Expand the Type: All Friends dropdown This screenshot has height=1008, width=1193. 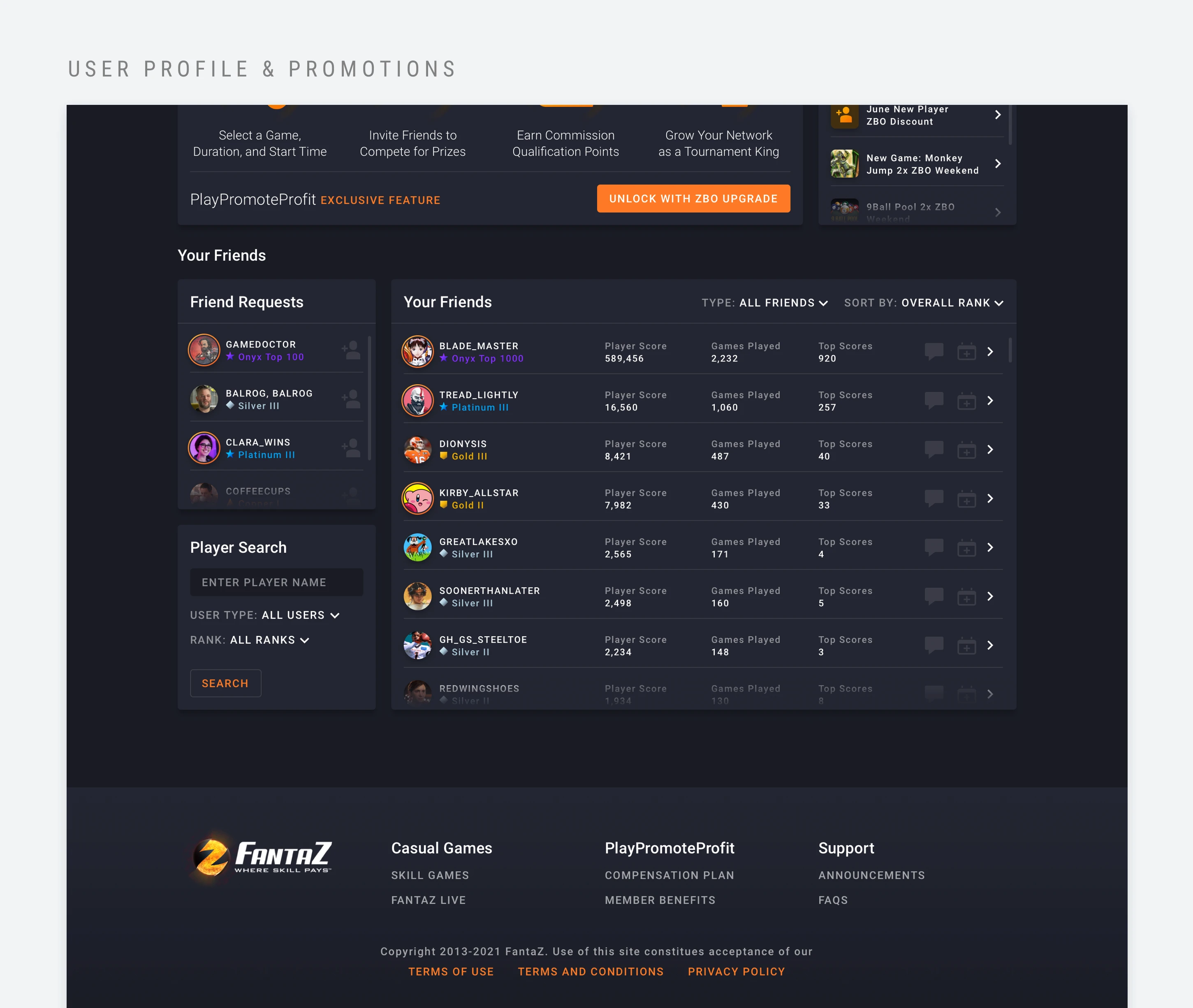764,303
